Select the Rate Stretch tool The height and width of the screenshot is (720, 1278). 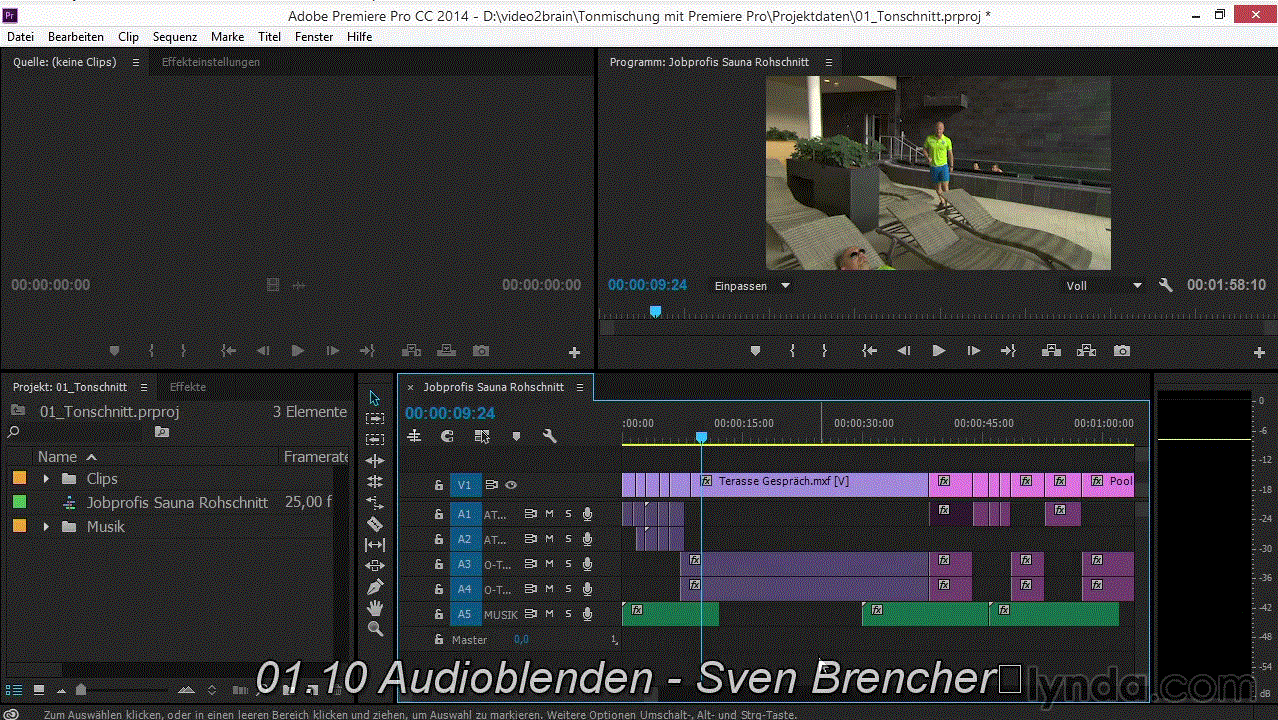coord(375,503)
